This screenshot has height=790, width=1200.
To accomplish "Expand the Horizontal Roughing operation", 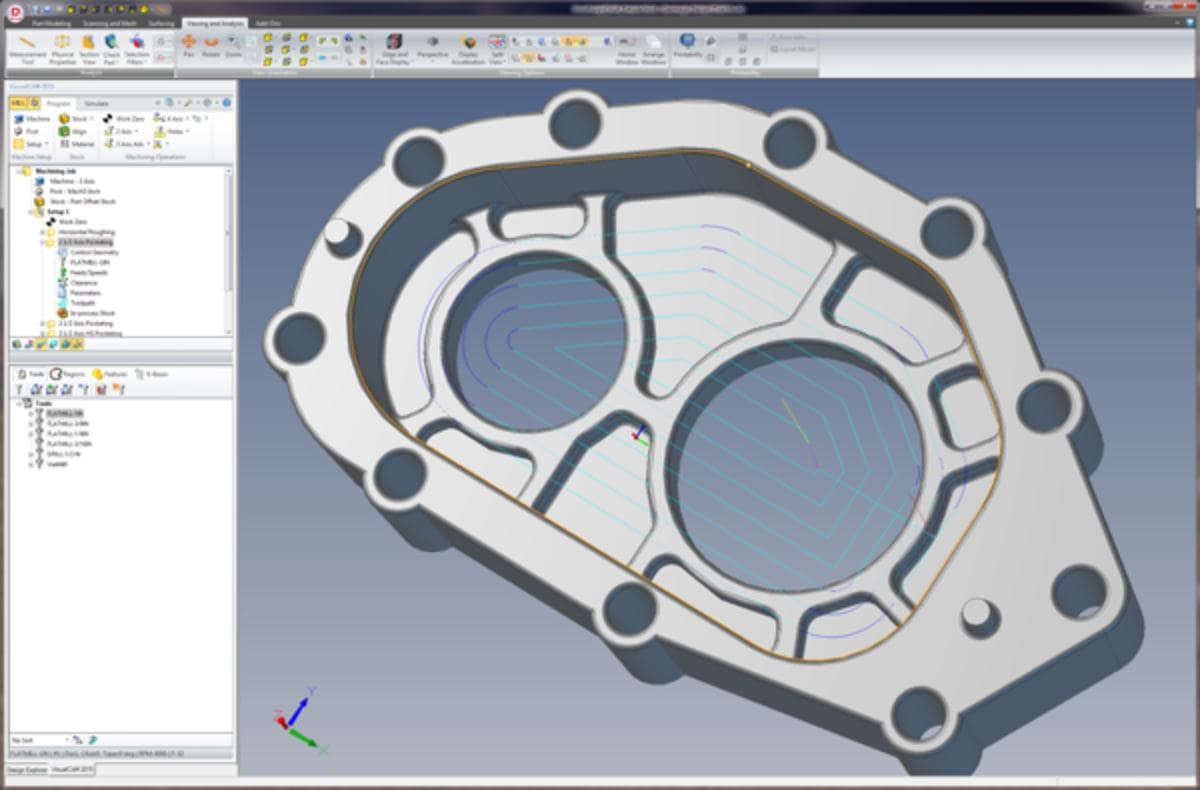I will [43, 231].
